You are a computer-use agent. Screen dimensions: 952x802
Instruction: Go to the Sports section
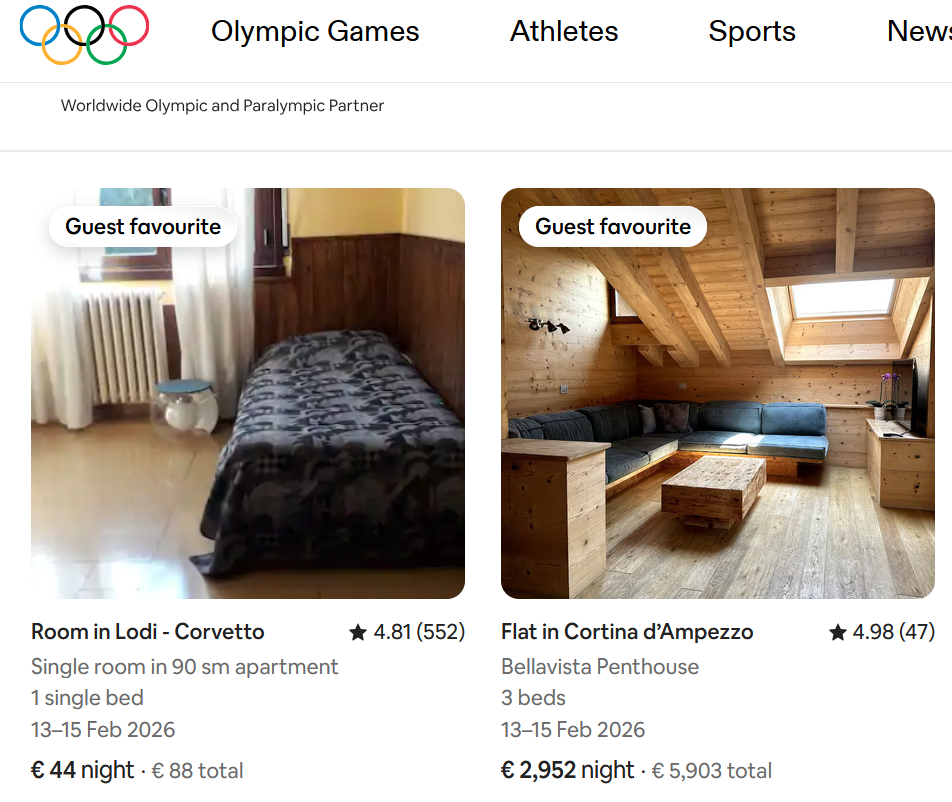click(752, 32)
